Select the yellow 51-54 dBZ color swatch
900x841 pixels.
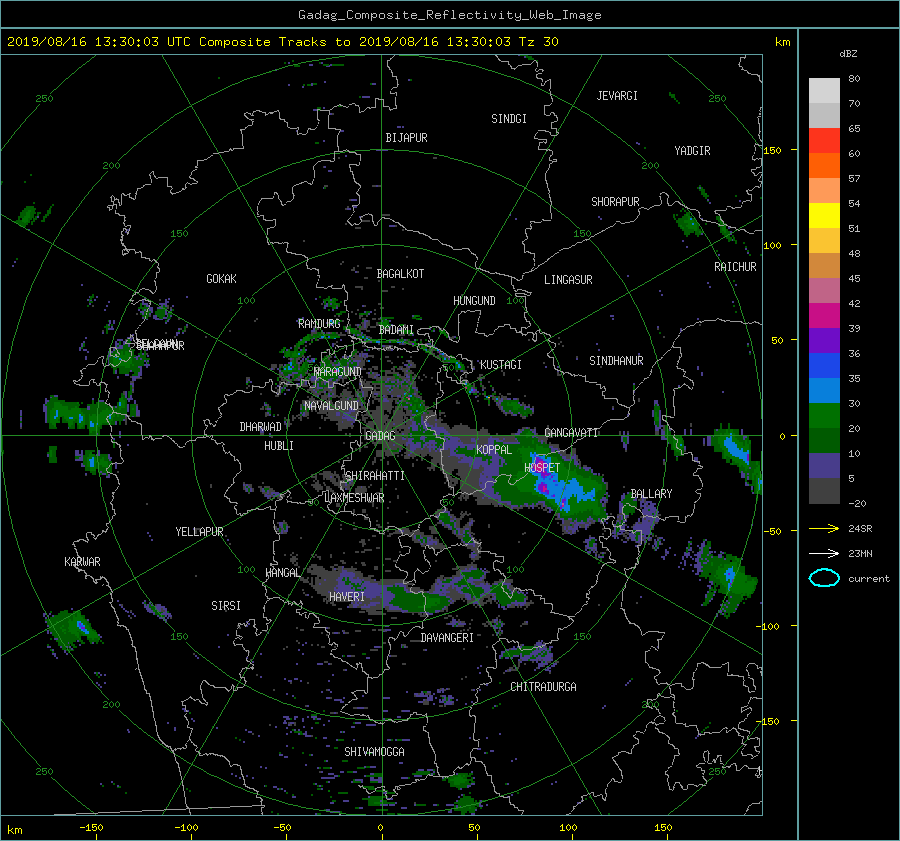(x=824, y=215)
